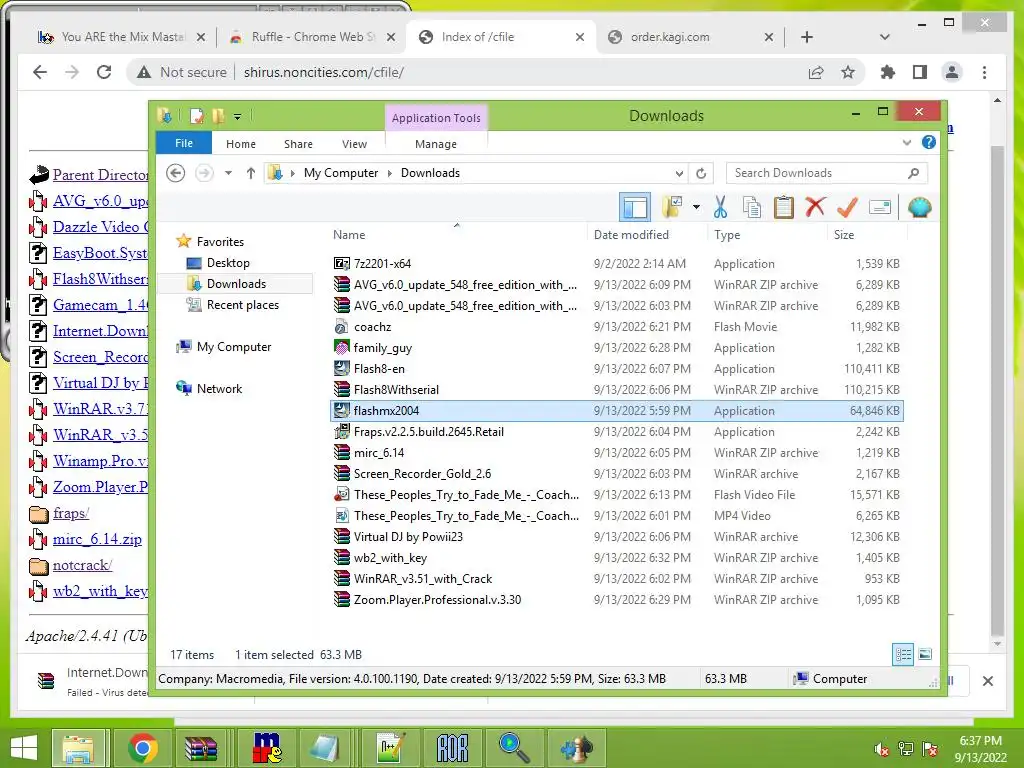1024x768 pixels.
Task: Click the orange checkmark toolbar icon
Action: coord(847,207)
